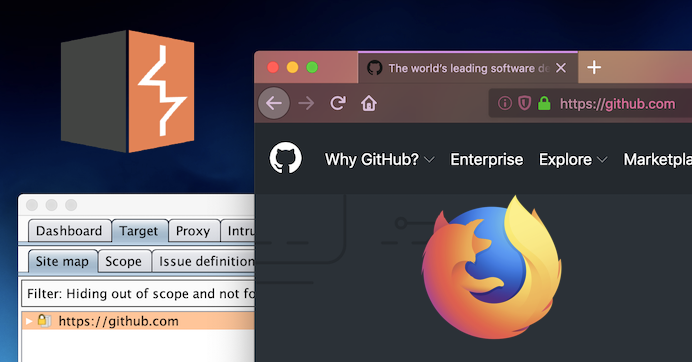The height and width of the screenshot is (362, 692).
Task: Switch to Burp Dashboard tab
Action: click(69, 231)
